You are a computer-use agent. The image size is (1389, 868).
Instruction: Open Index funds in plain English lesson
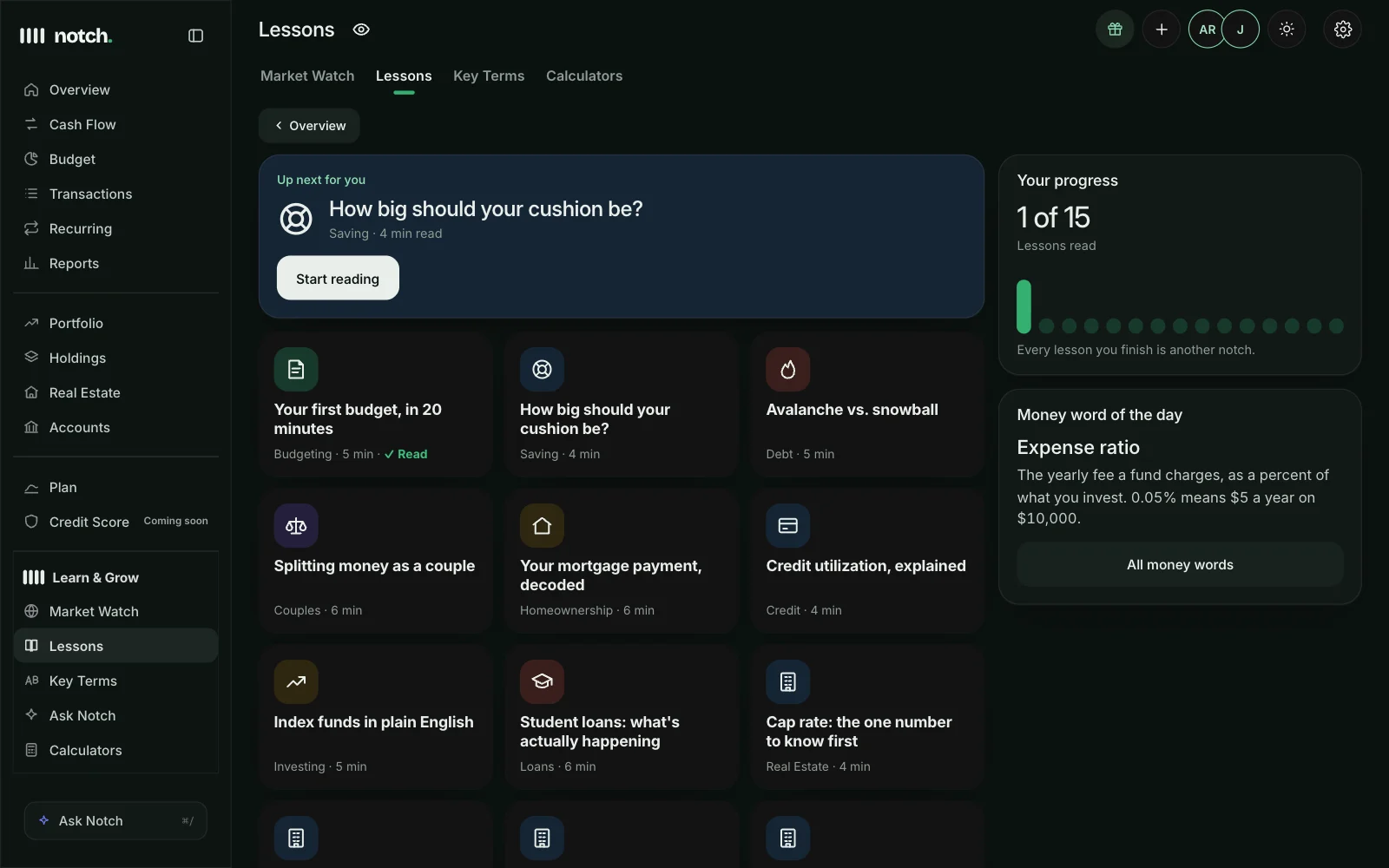coord(376,717)
